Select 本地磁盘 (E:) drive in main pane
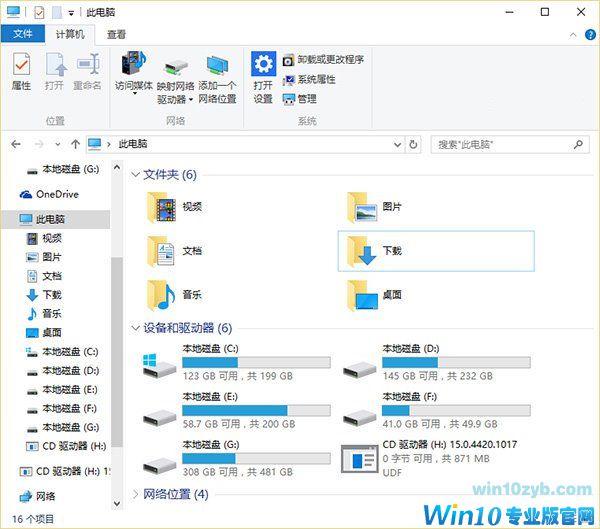The width and height of the screenshot is (600, 529). 236,410
